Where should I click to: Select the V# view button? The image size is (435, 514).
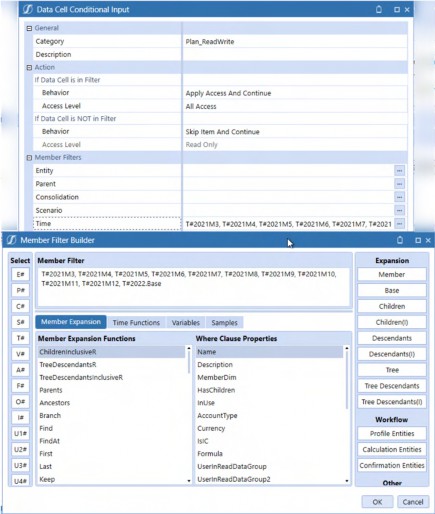click(20, 354)
